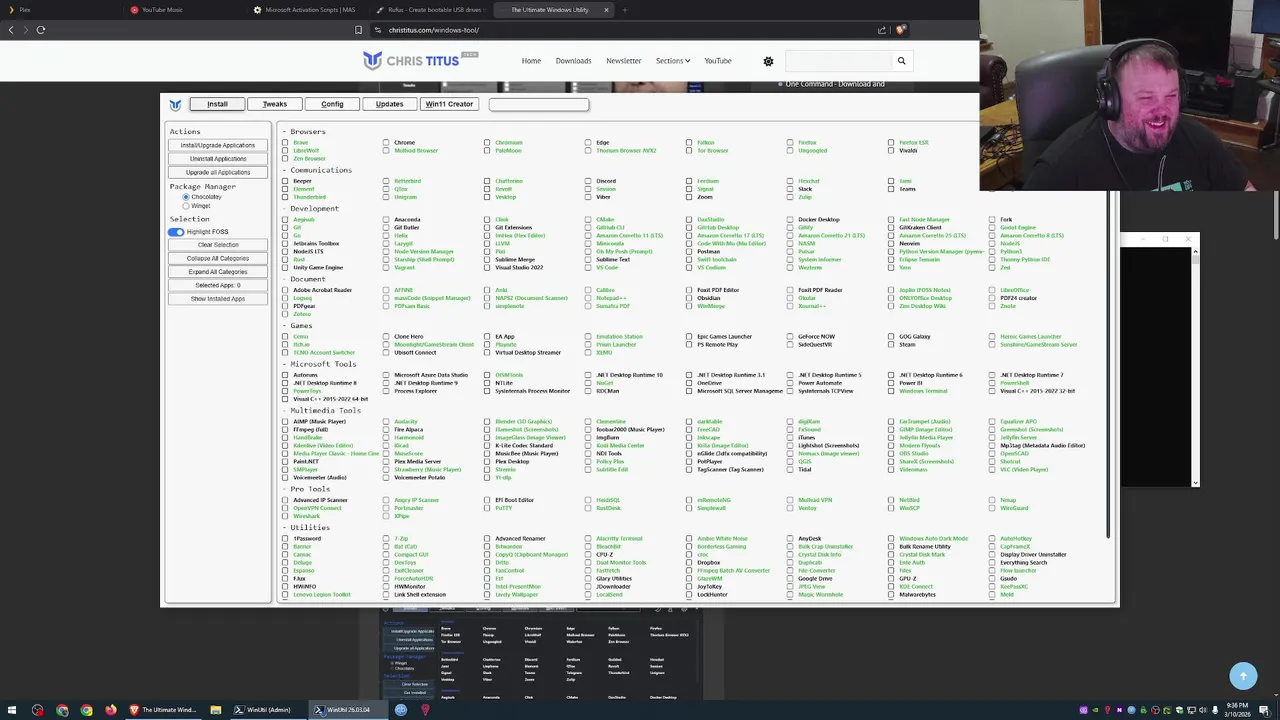Check the Adobe Acrobat Reader checkbox
1280x720 pixels.
click(285, 290)
